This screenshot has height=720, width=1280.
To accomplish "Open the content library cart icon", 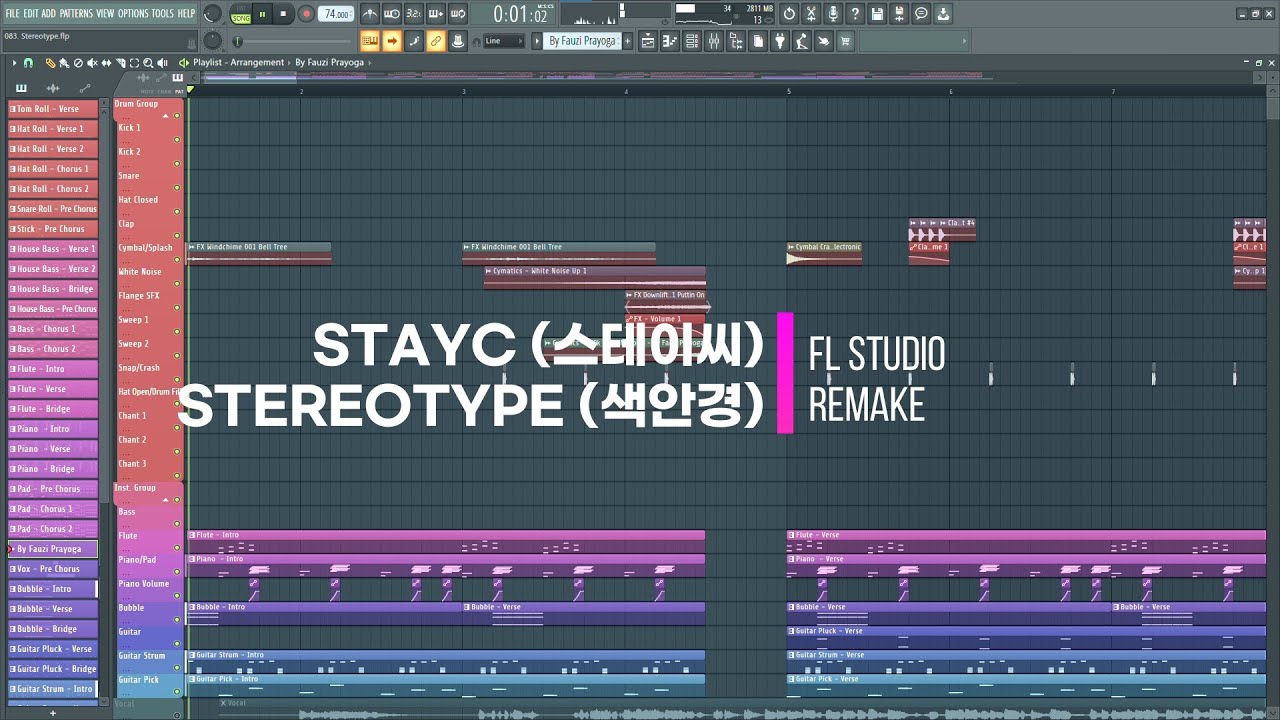I will (x=845, y=41).
